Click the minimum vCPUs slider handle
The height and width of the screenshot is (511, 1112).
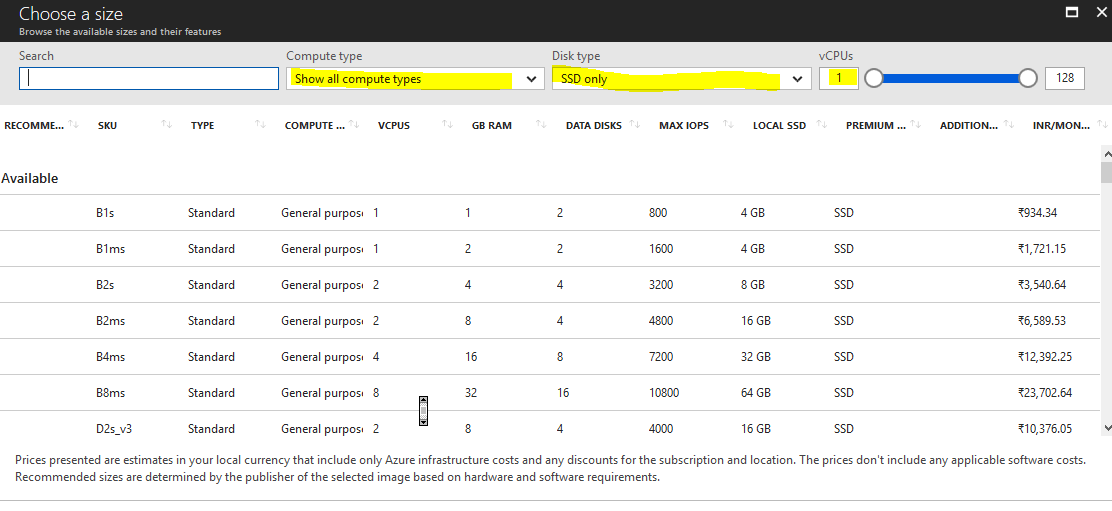873,79
